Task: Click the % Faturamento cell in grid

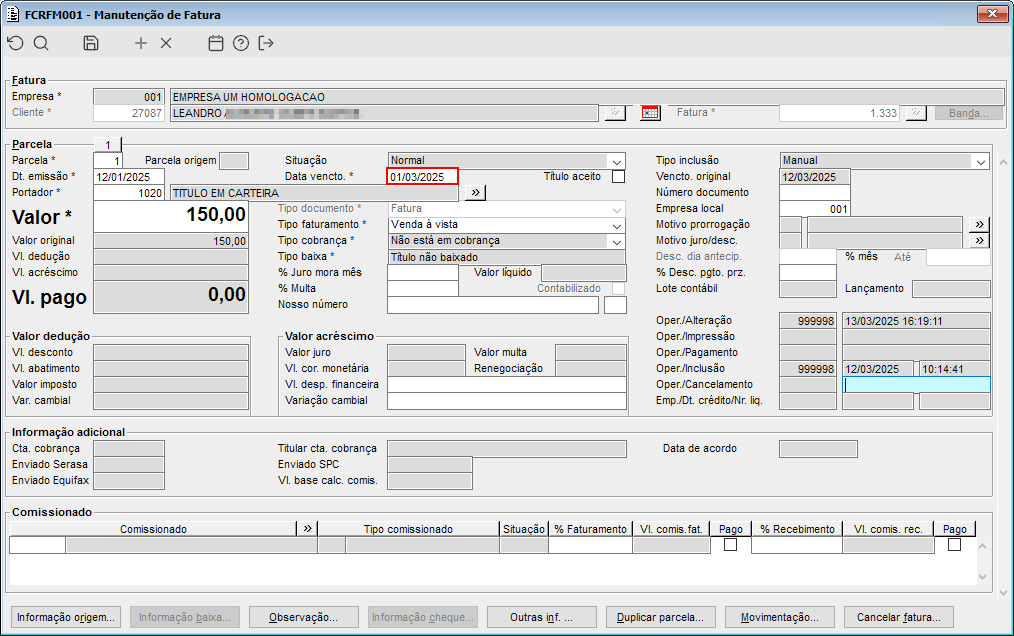Action: pos(590,545)
